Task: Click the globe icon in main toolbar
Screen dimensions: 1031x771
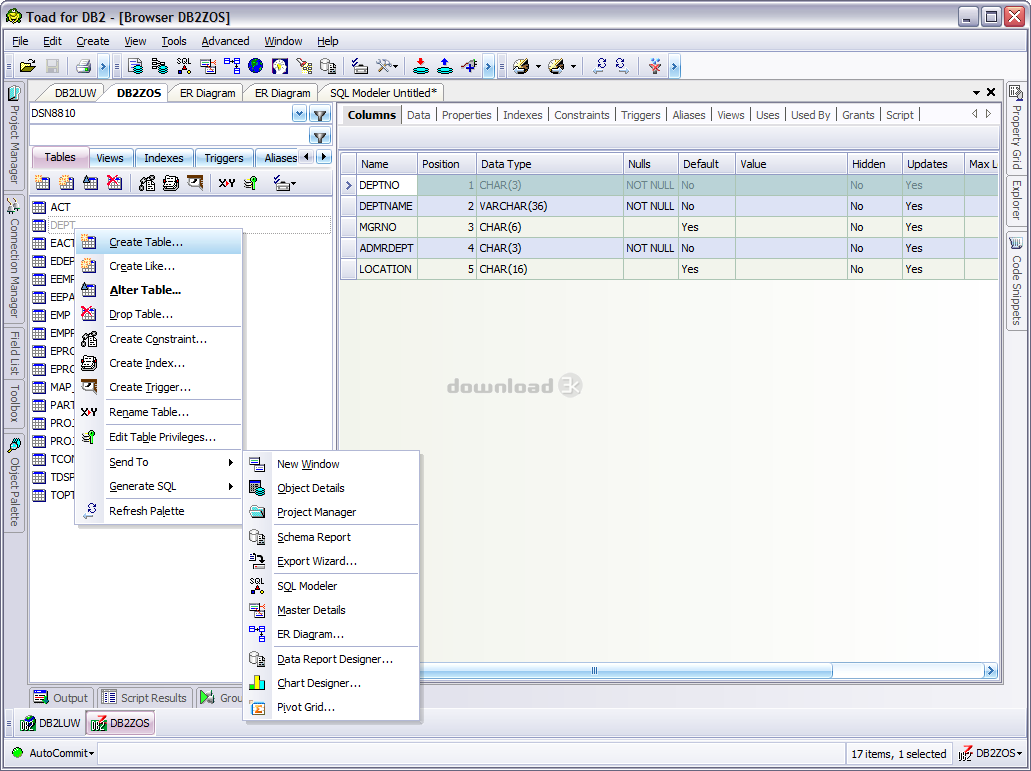Action: pyautogui.click(x=256, y=66)
